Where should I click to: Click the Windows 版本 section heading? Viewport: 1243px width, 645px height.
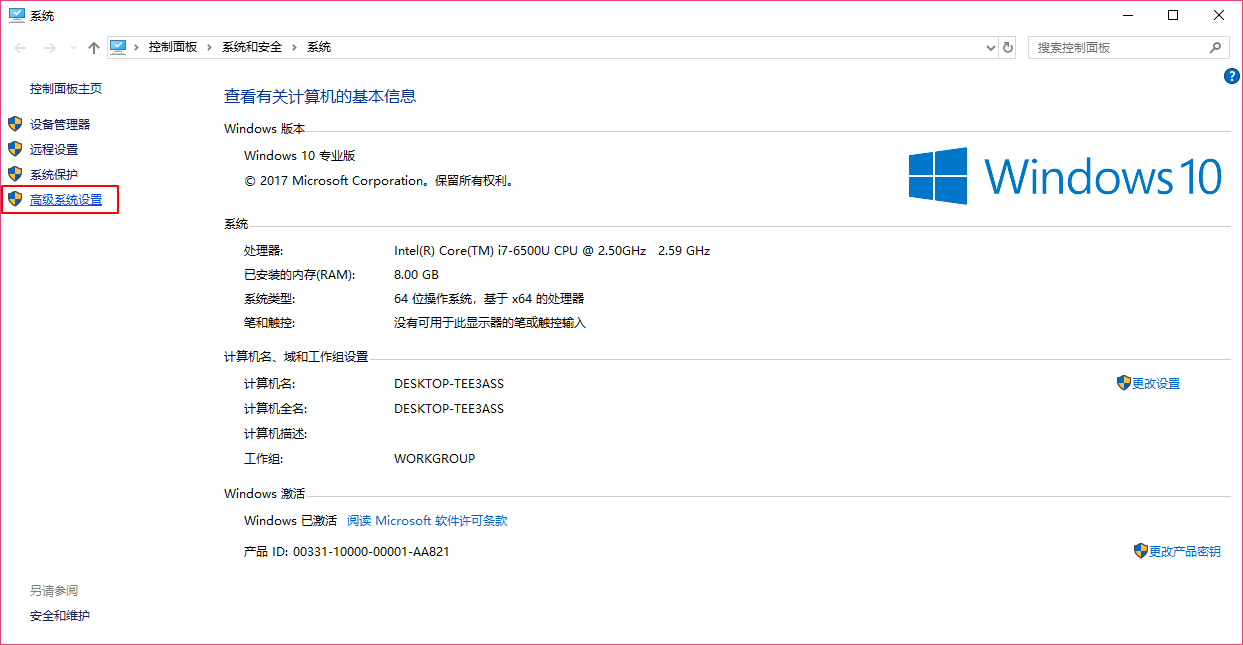(265, 129)
